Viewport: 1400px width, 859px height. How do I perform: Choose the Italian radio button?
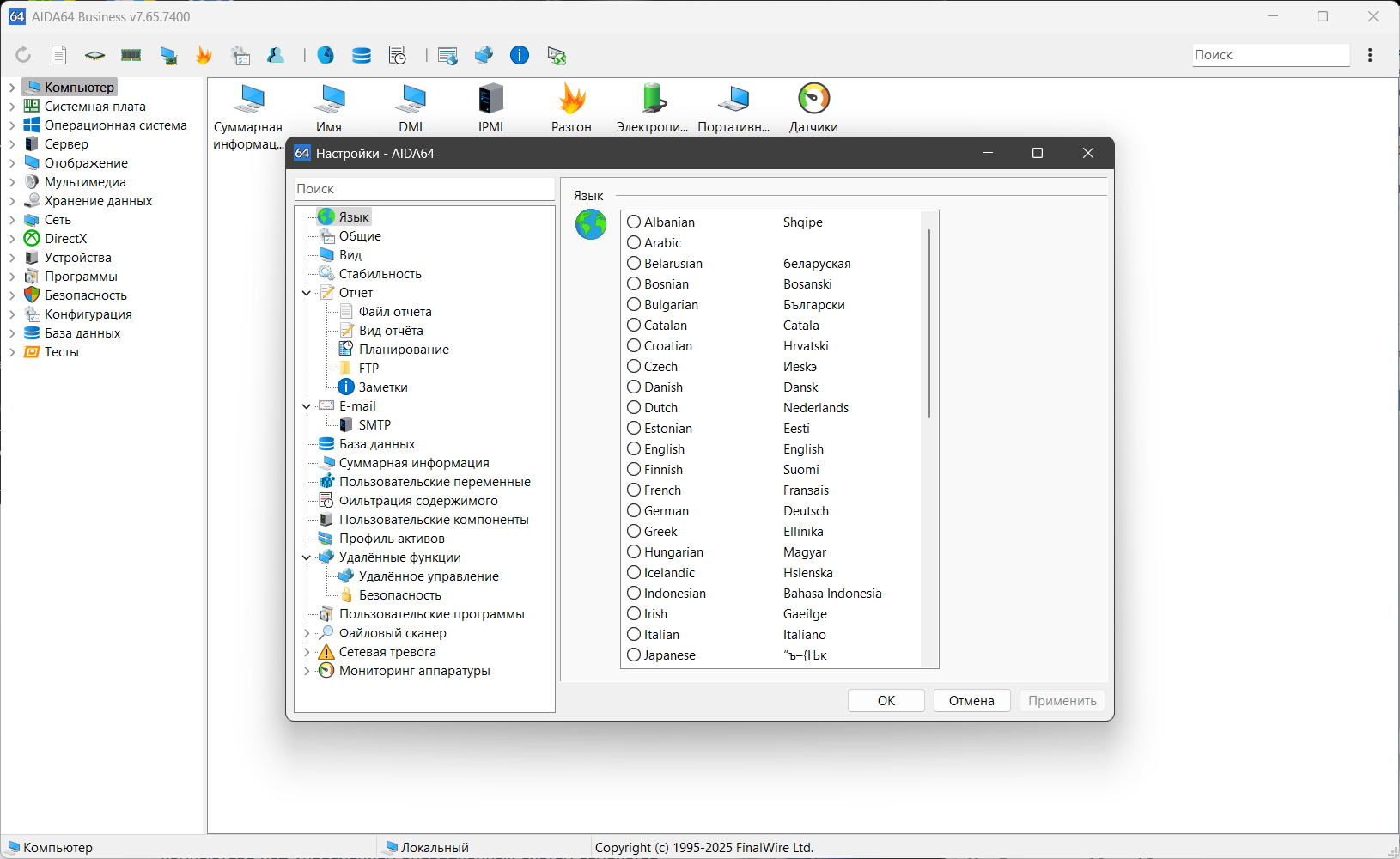tap(634, 634)
